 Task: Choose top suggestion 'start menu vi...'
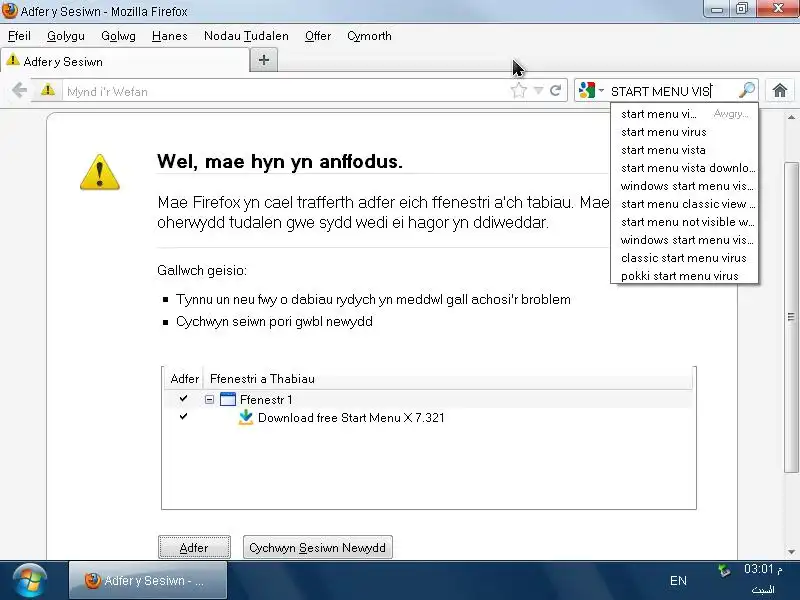(684, 114)
